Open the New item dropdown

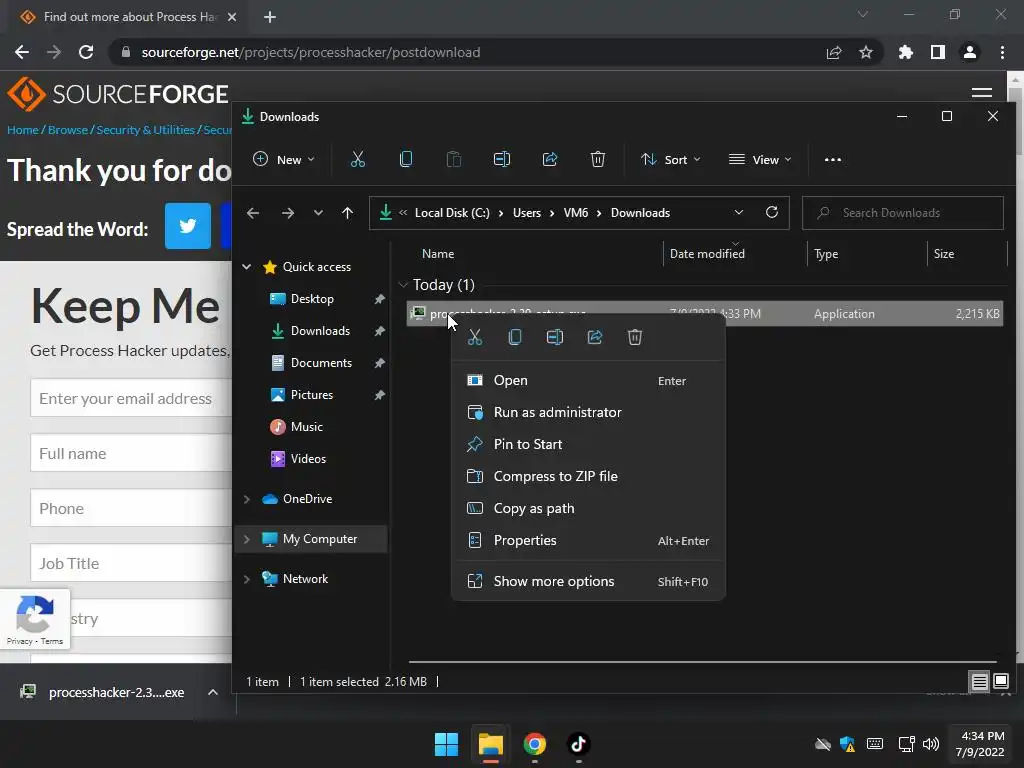(284, 159)
